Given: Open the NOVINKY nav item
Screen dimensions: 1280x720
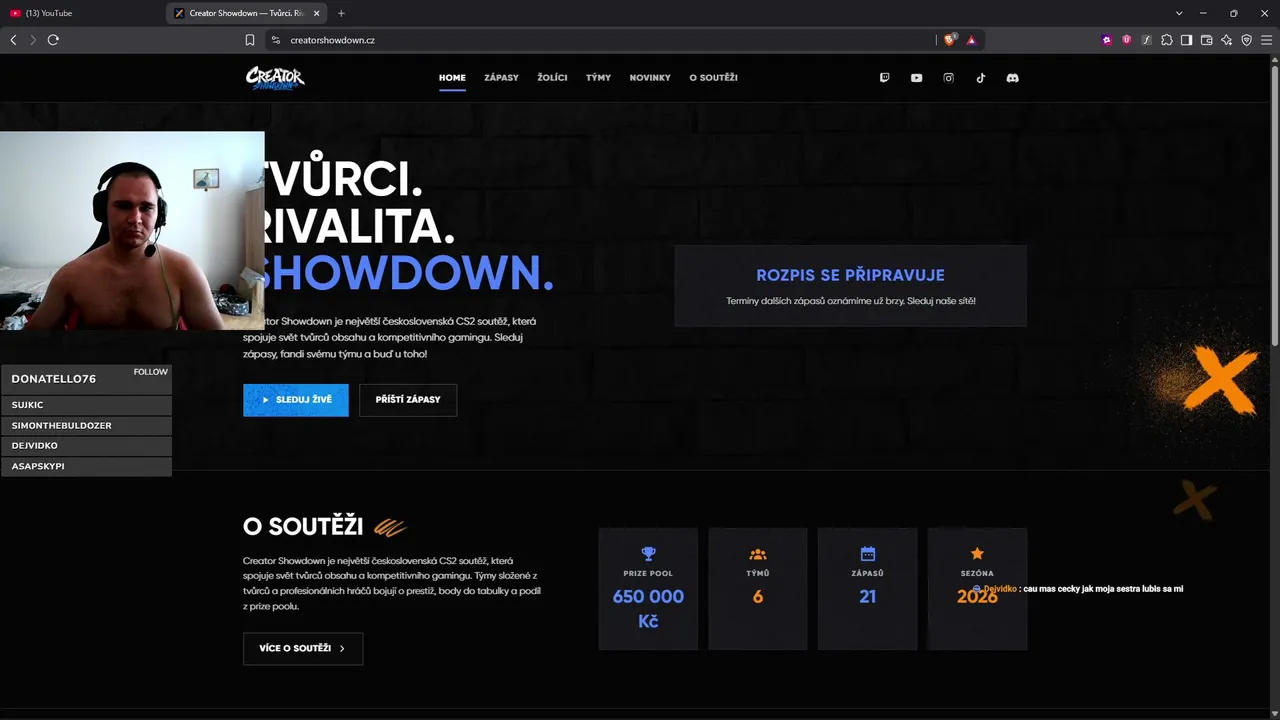Looking at the screenshot, I should (650, 78).
